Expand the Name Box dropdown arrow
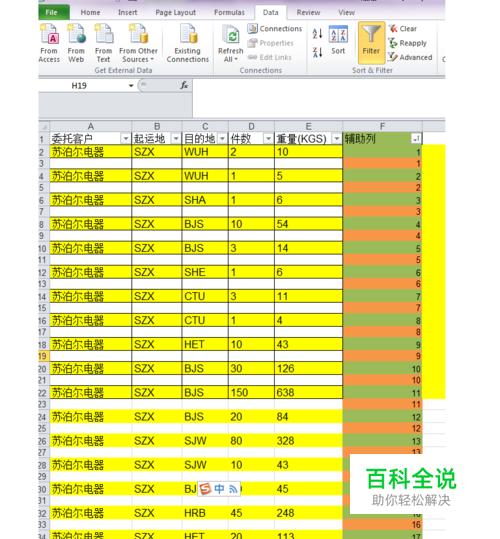 [x=131, y=86]
